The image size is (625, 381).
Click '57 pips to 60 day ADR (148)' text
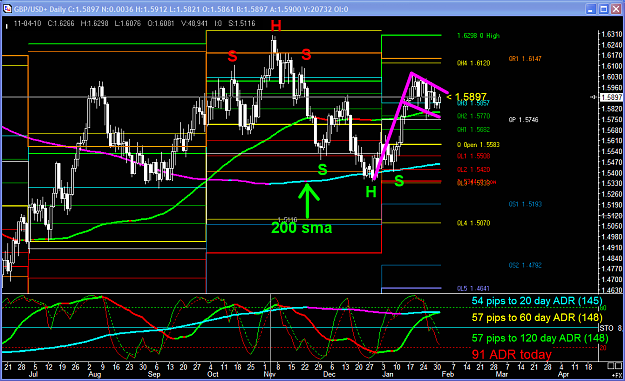537,318
